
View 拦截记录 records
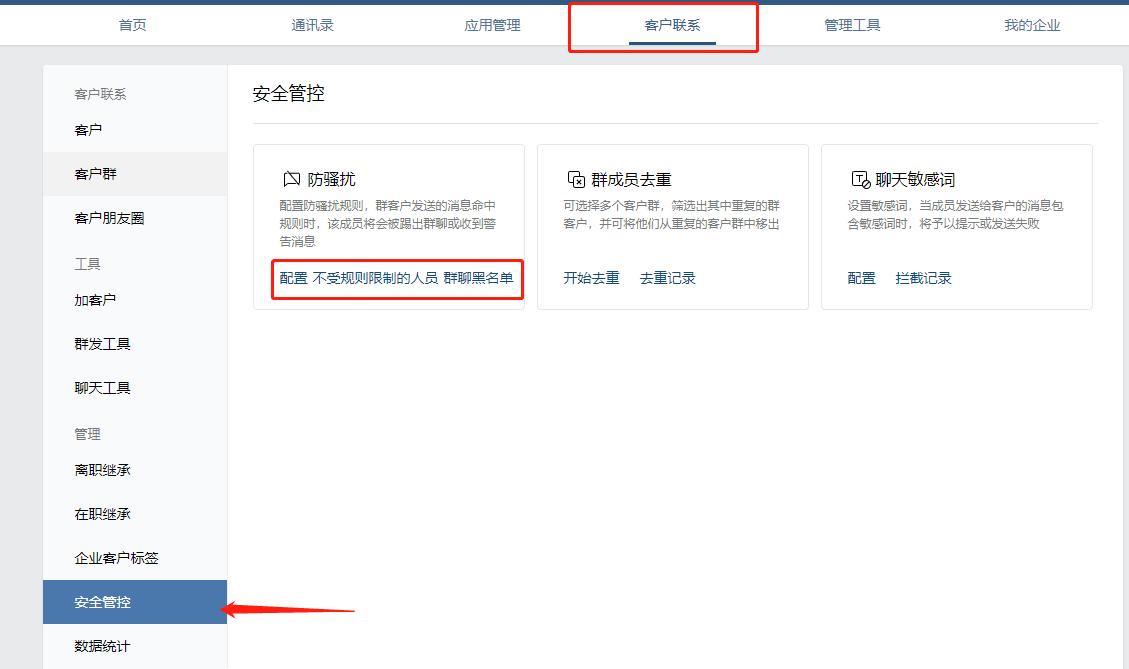click(922, 278)
